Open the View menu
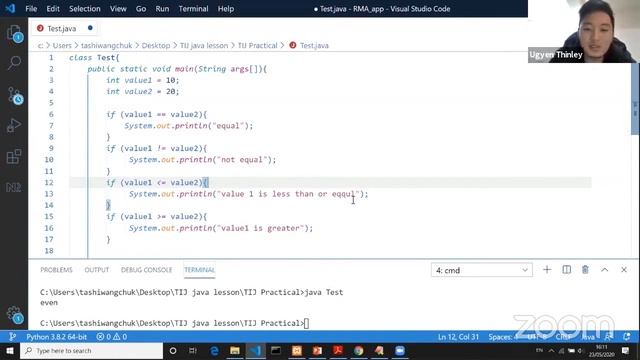This screenshot has height=360, width=640. point(118,9)
